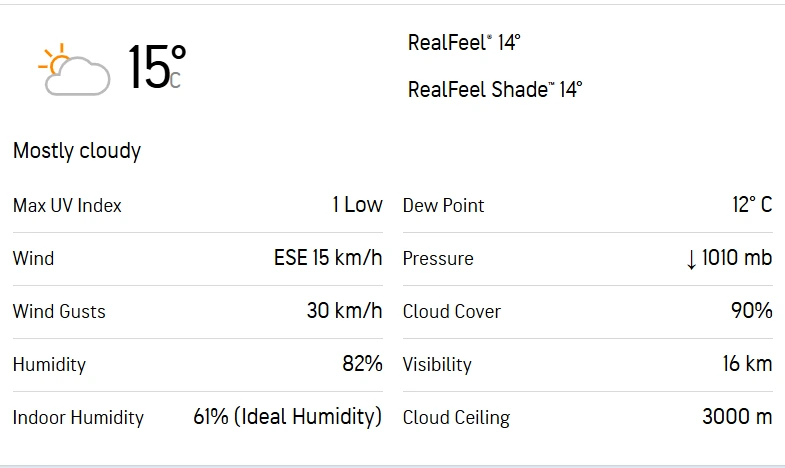This screenshot has width=785, height=468.
Task: Click the ESE 15 km/h wind value
Action: [x=328, y=258]
